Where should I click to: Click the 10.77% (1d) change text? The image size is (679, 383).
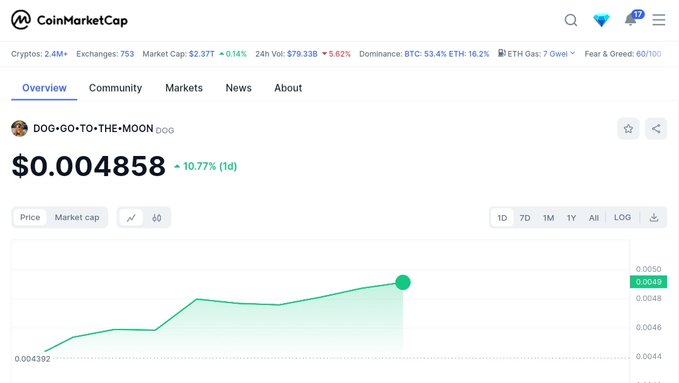[205, 166]
